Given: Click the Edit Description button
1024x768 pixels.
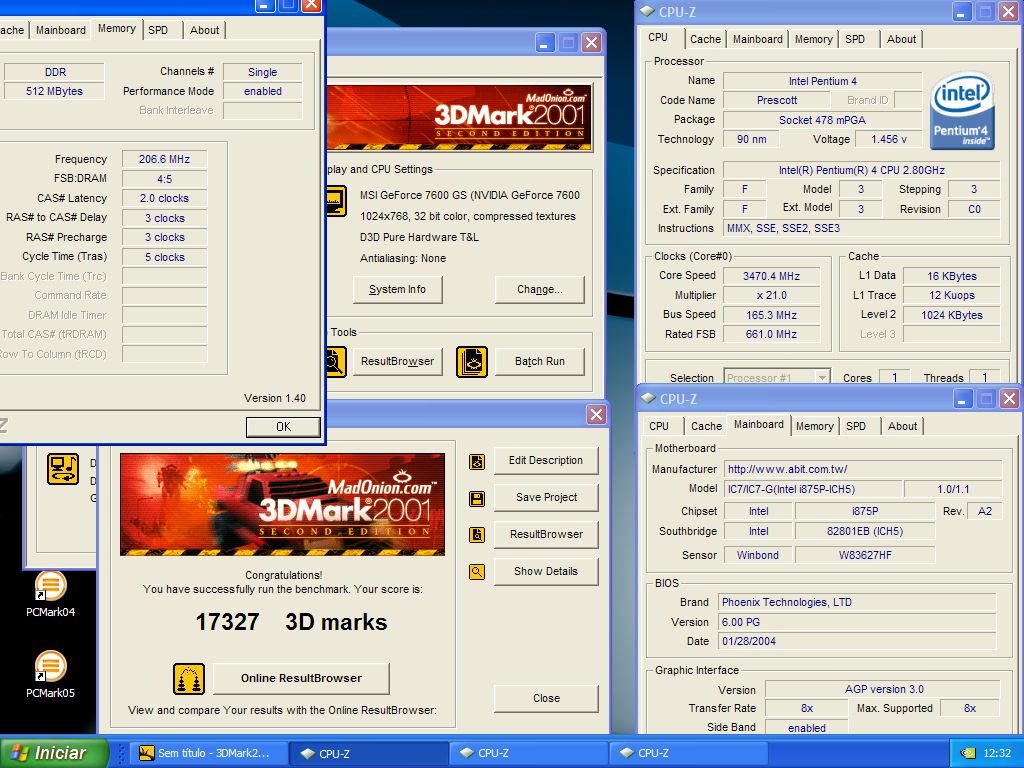Looking at the screenshot, I should click(546, 460).
